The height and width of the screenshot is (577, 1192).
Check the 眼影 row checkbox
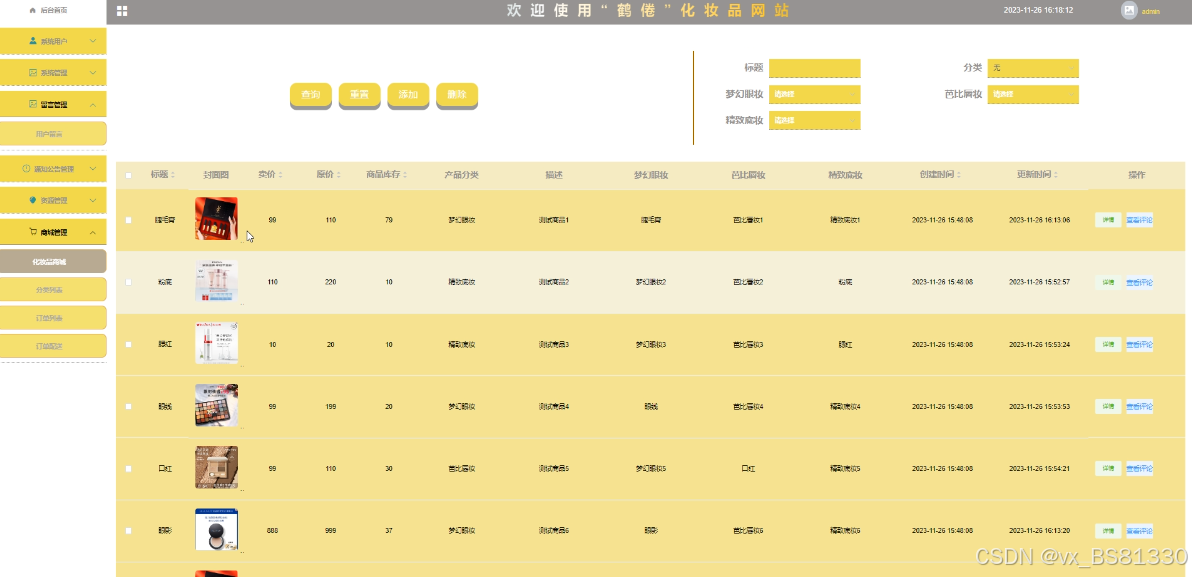pos(128,531)
